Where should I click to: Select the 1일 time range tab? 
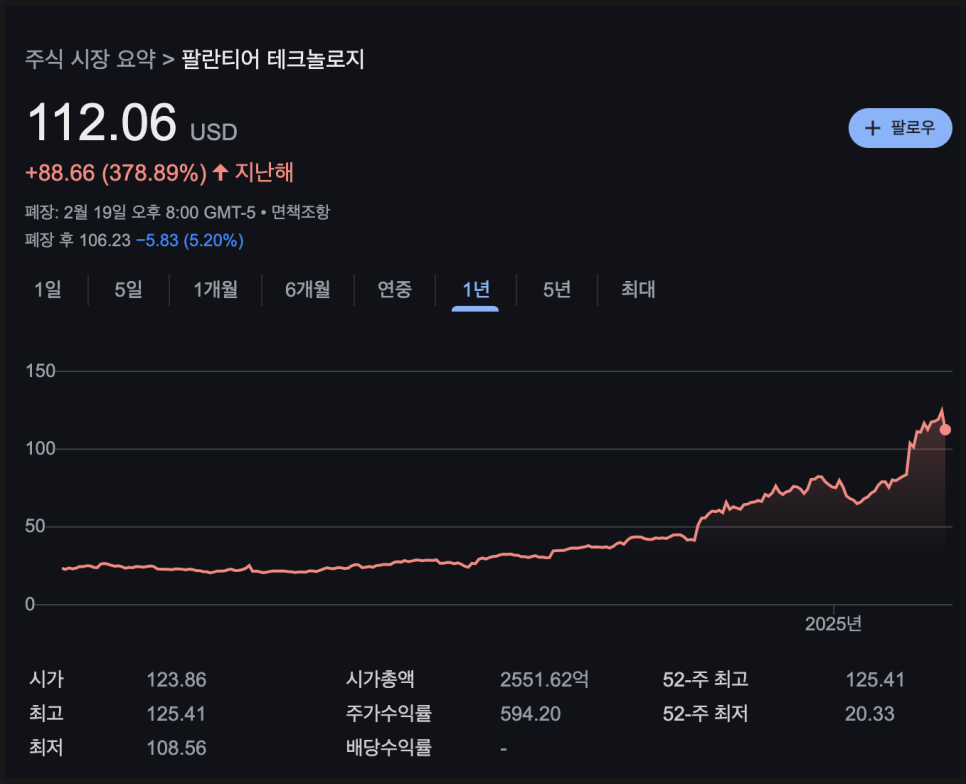[47, 289]
